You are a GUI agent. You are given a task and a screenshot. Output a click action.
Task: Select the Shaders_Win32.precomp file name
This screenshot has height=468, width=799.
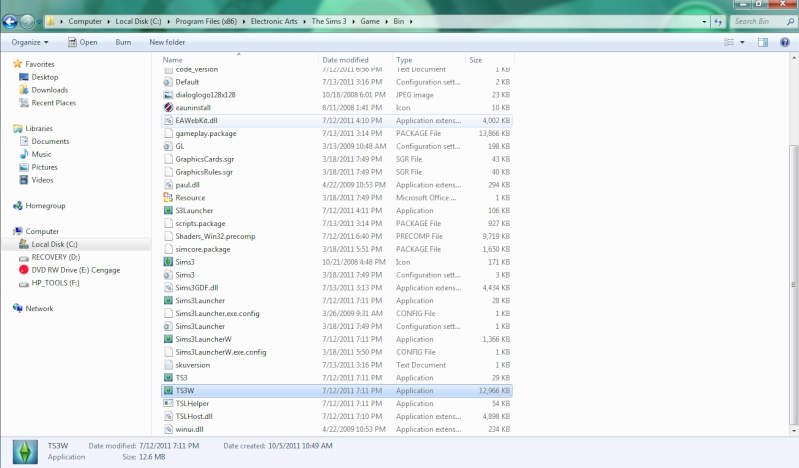[x=215, y=236]
